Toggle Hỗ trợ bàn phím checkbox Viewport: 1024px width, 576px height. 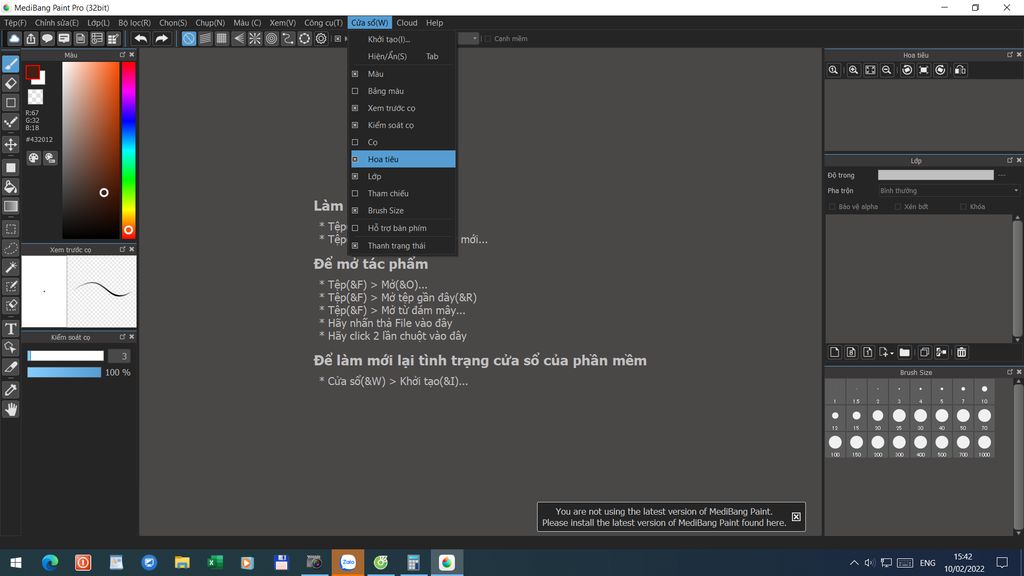pos(355,228)
